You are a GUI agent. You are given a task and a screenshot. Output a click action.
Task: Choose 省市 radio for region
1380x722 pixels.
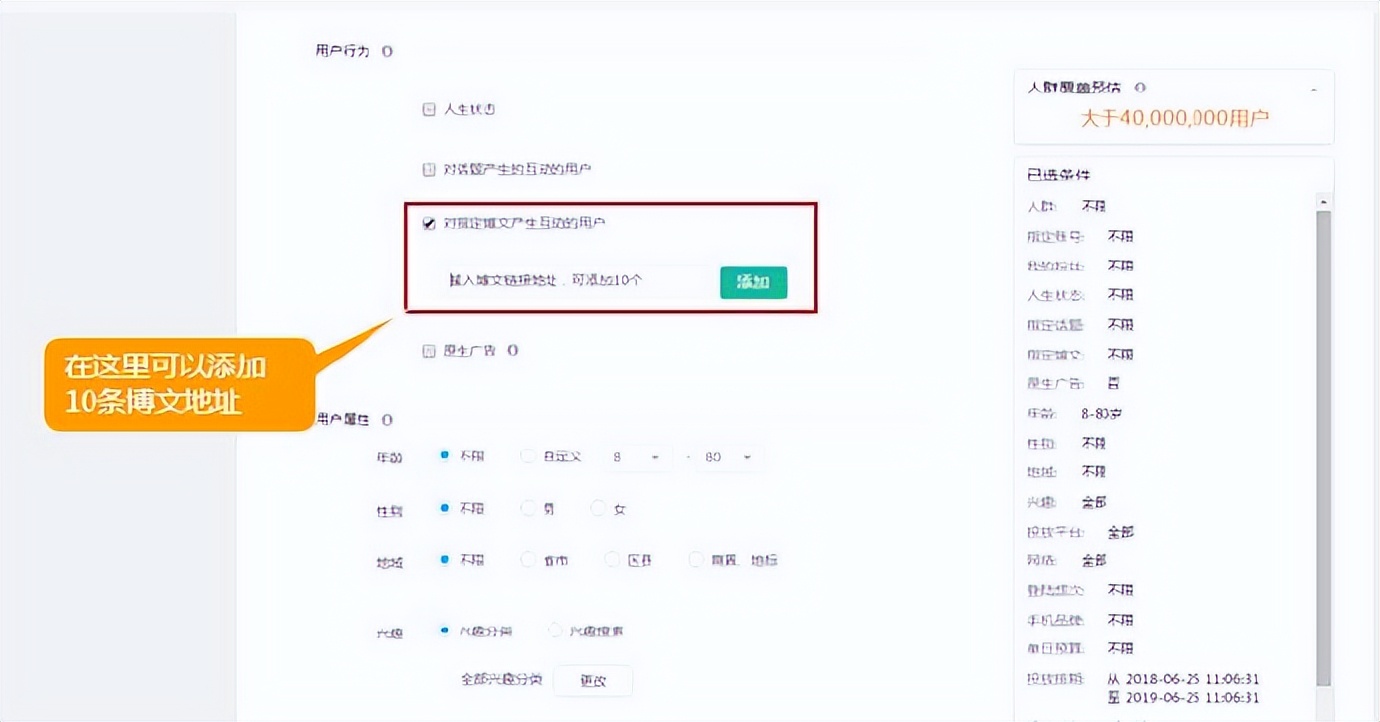click(x=528, y=560)
